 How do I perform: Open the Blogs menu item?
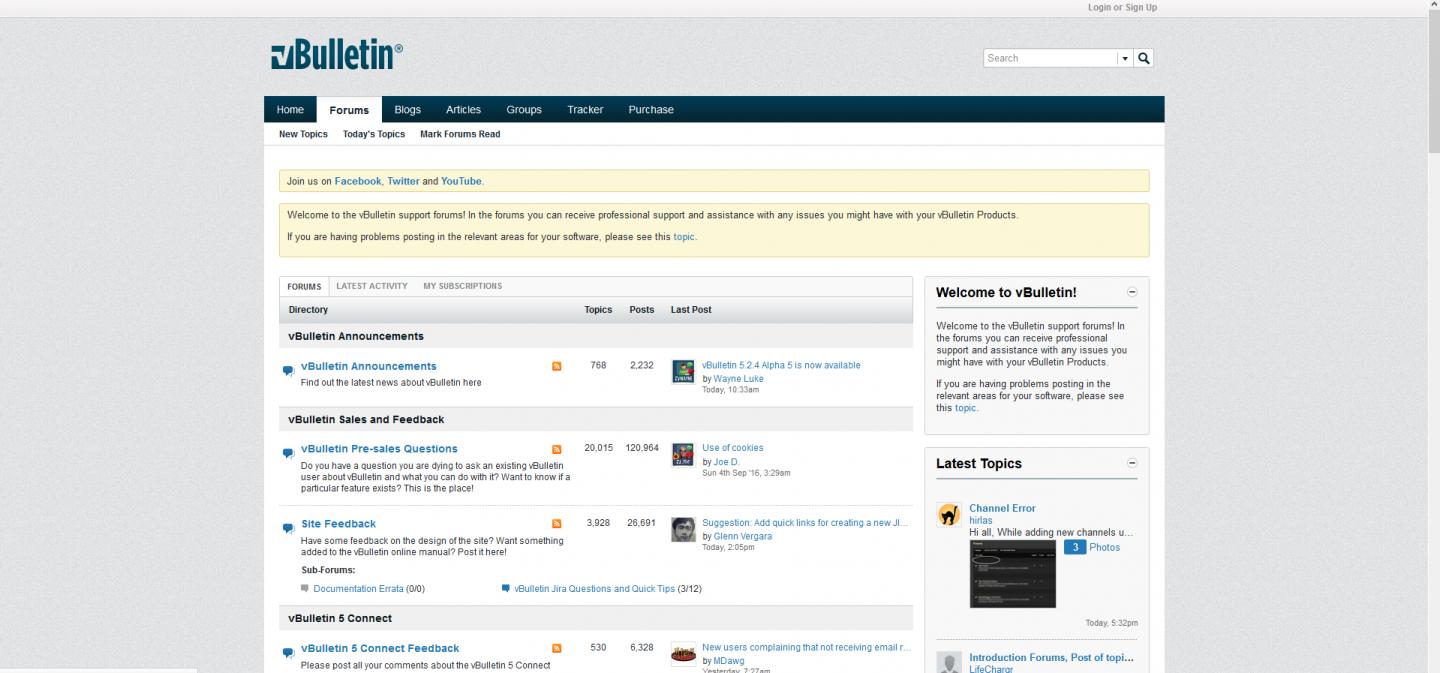tap(408, 110)
